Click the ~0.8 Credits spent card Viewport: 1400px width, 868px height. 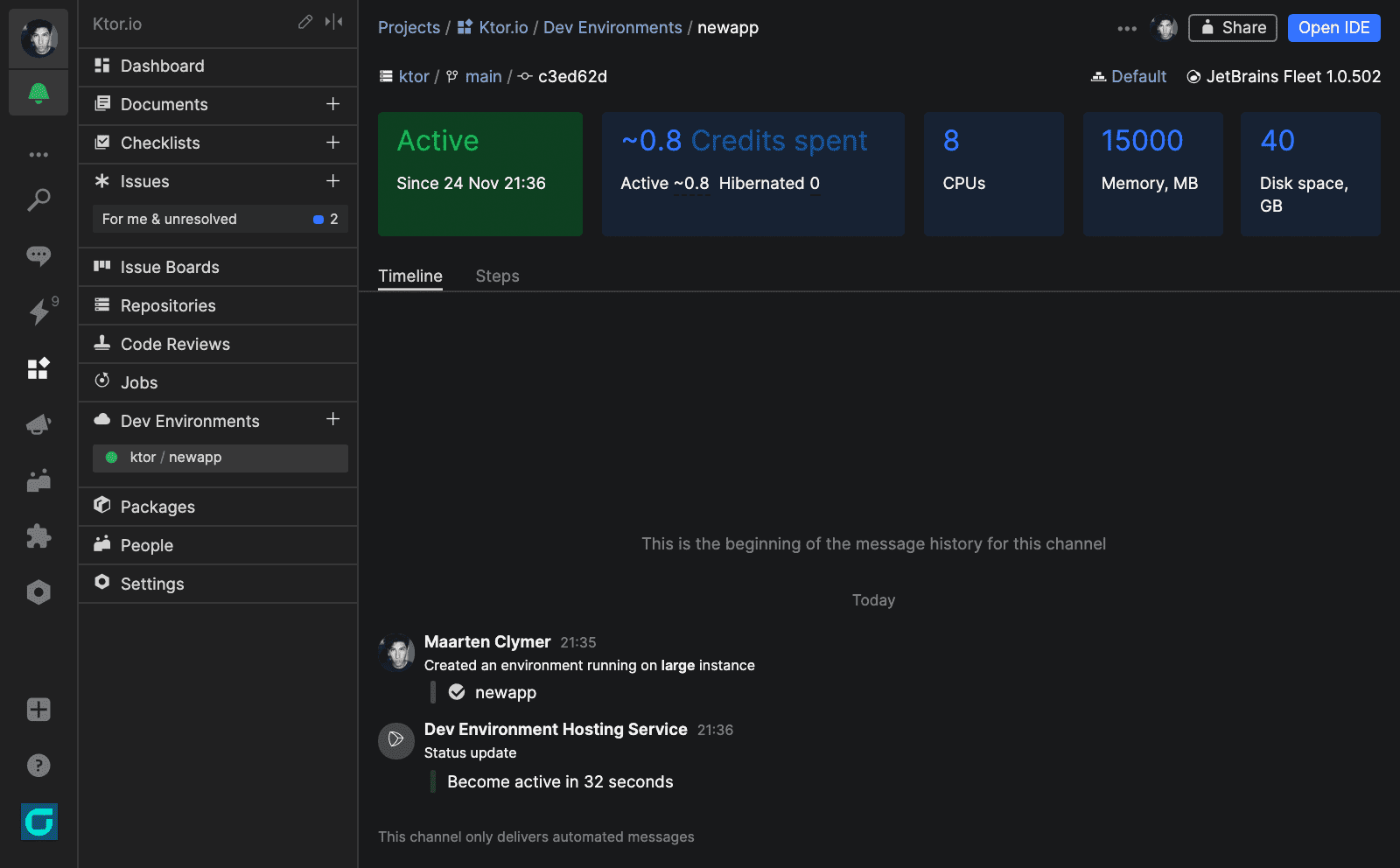coord(753,174)
